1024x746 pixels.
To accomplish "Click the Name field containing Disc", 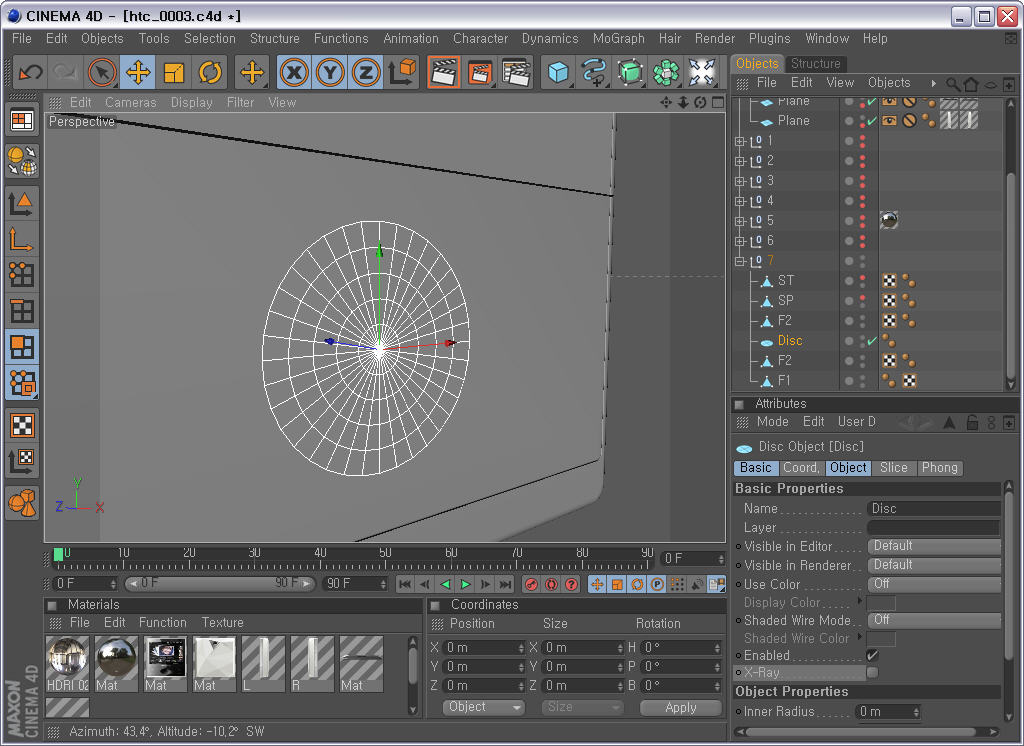I will pos(934,509).
